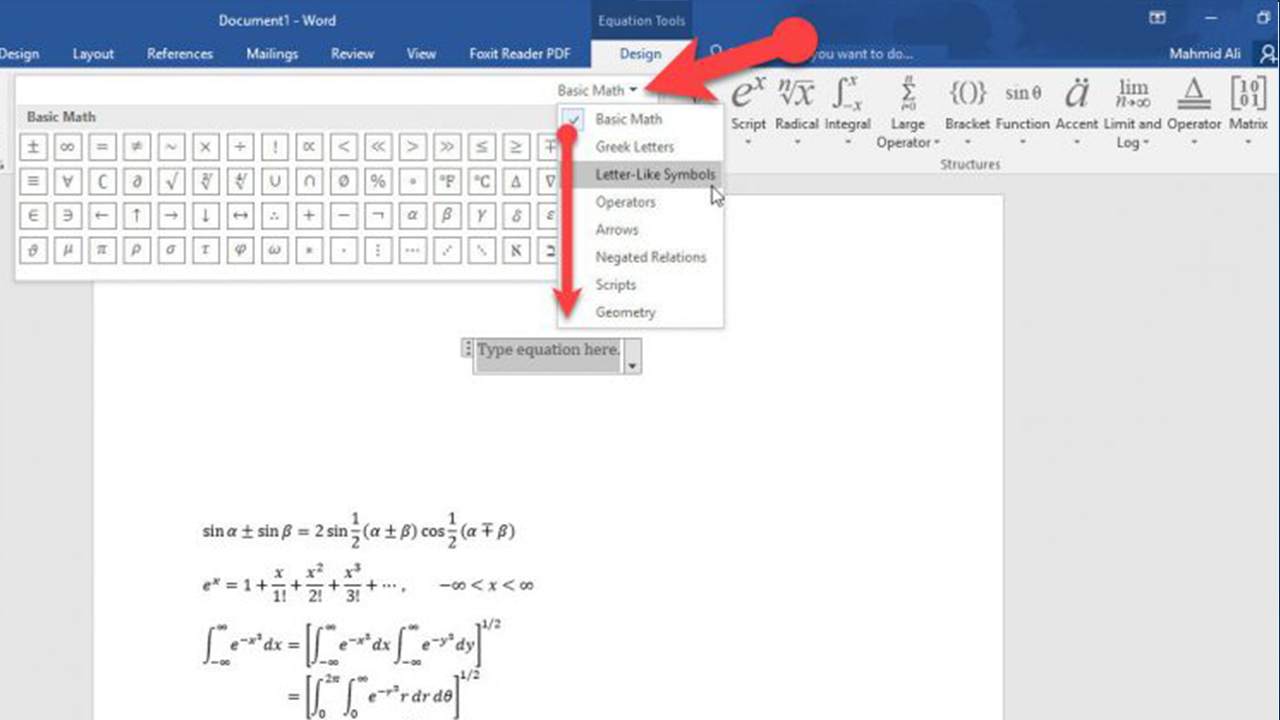The width and height of the screenshot is (1280, 720).
Task: Switch to the Mailings ribbon tab
Action: pyautogui.click(x=272, y=54)
